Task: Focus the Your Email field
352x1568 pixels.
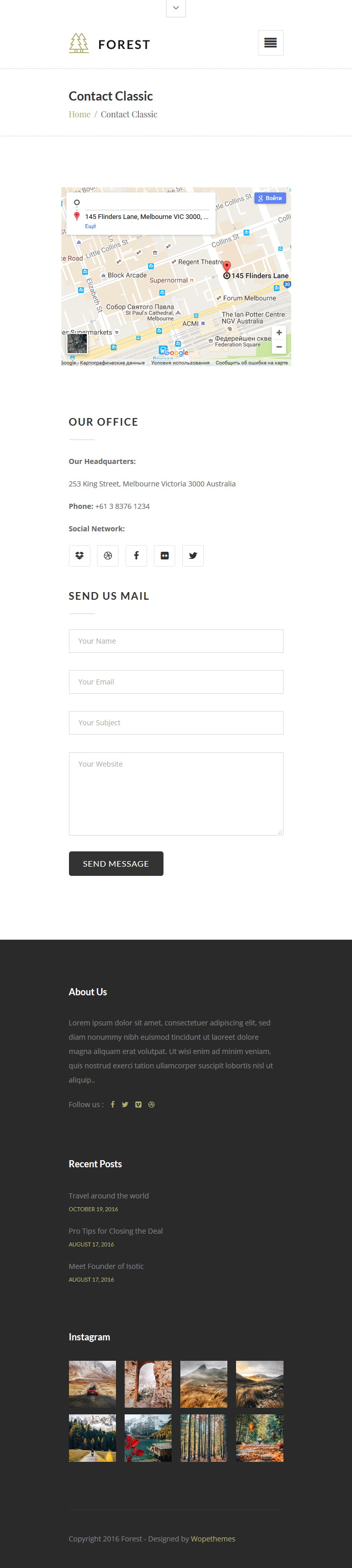Action: point(176,682)
